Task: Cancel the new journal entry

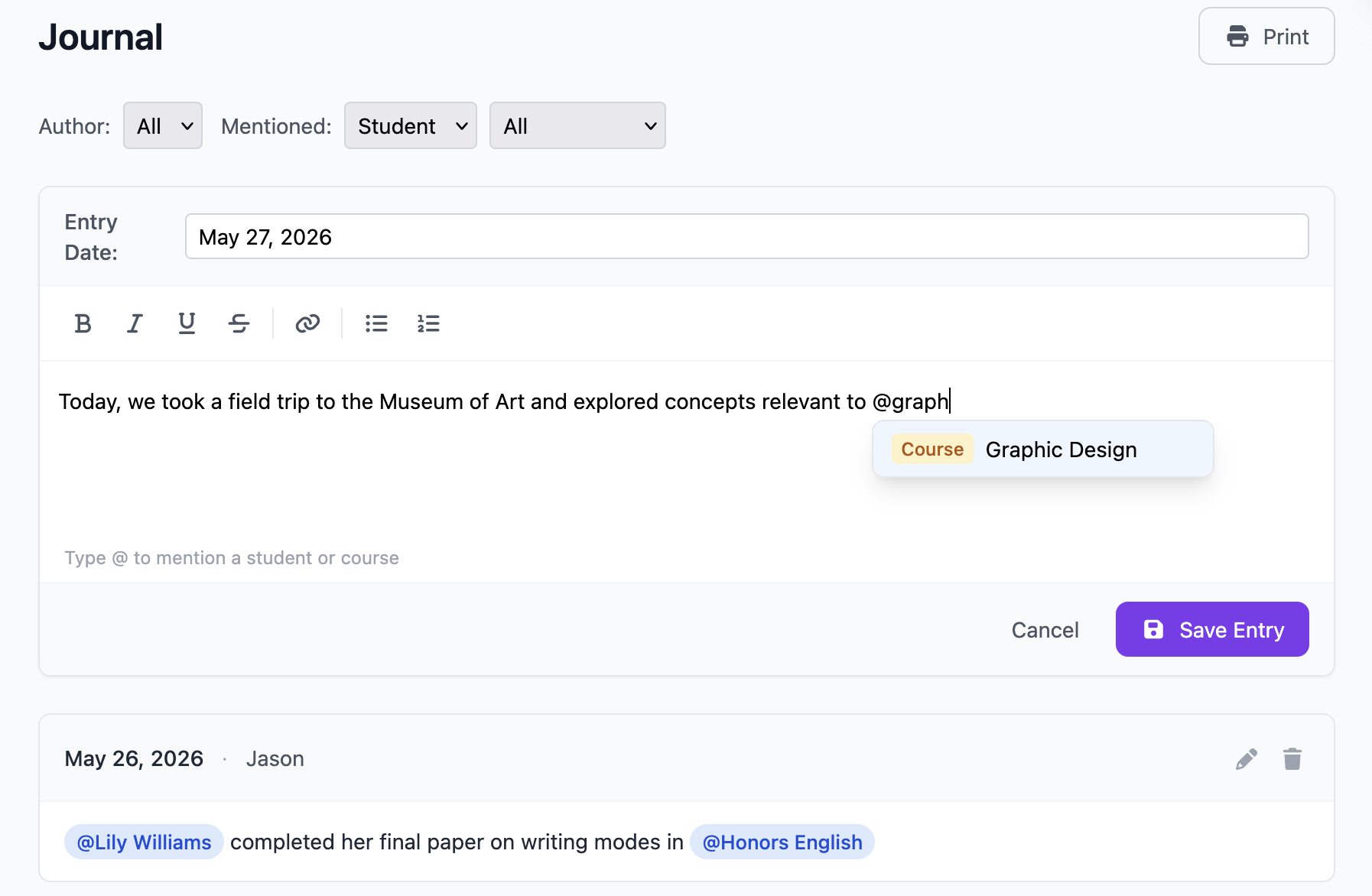Action: [x=1045, y=629]
